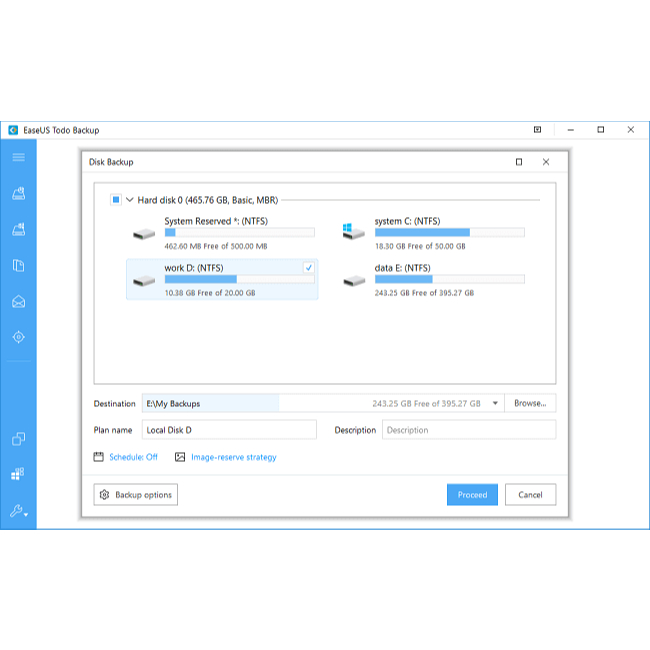The width and height of the screenshot is (650, 650).
Task: Select the data E: partition
Action: tap(431, 280)
